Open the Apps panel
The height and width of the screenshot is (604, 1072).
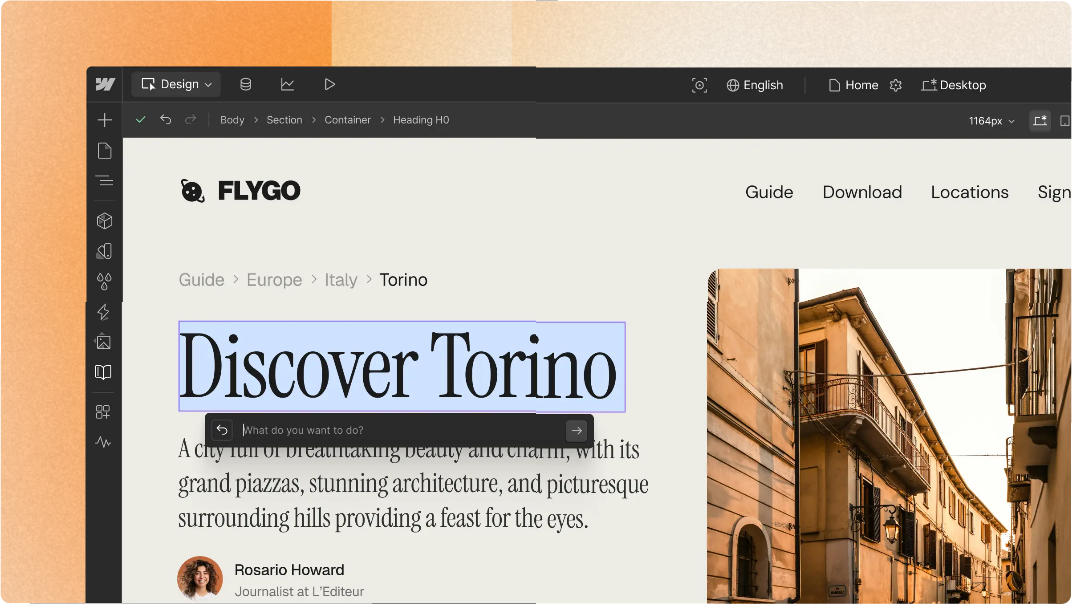point(104,411)
